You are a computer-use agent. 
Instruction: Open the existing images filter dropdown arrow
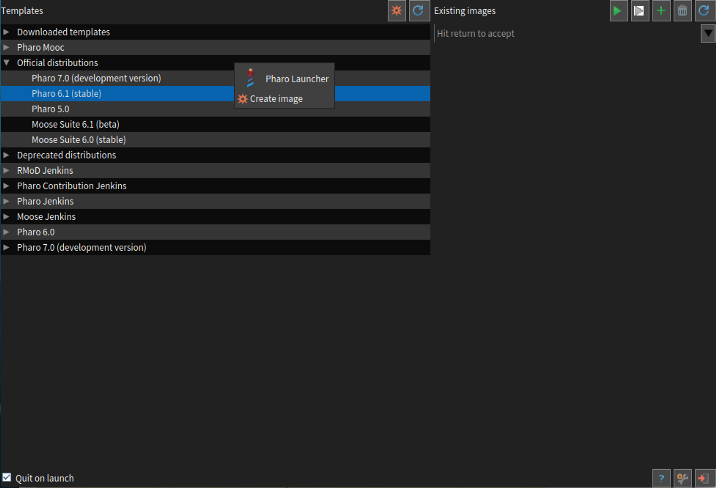tap(708, 33)
